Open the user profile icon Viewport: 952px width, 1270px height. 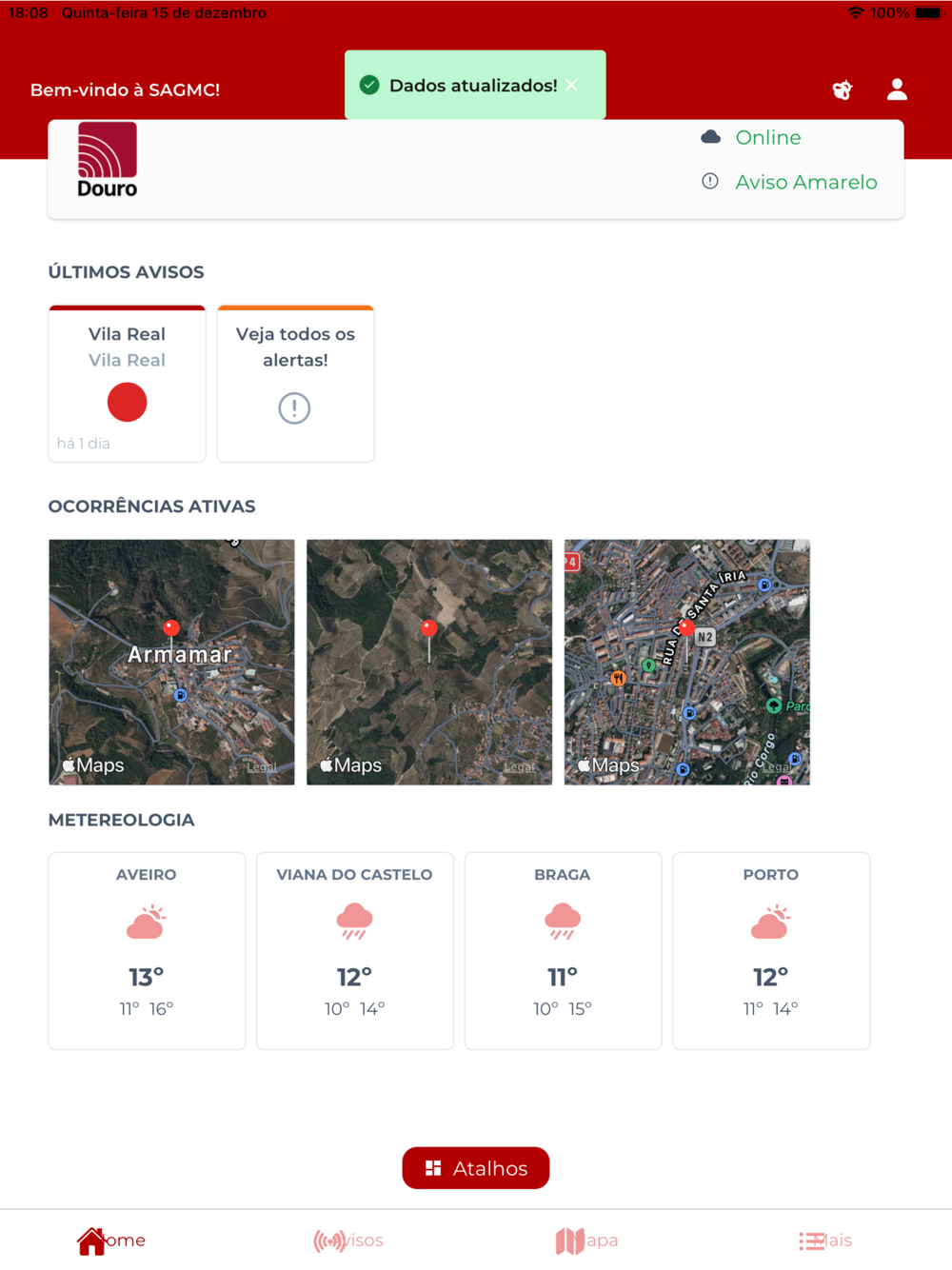click(897, 89)
